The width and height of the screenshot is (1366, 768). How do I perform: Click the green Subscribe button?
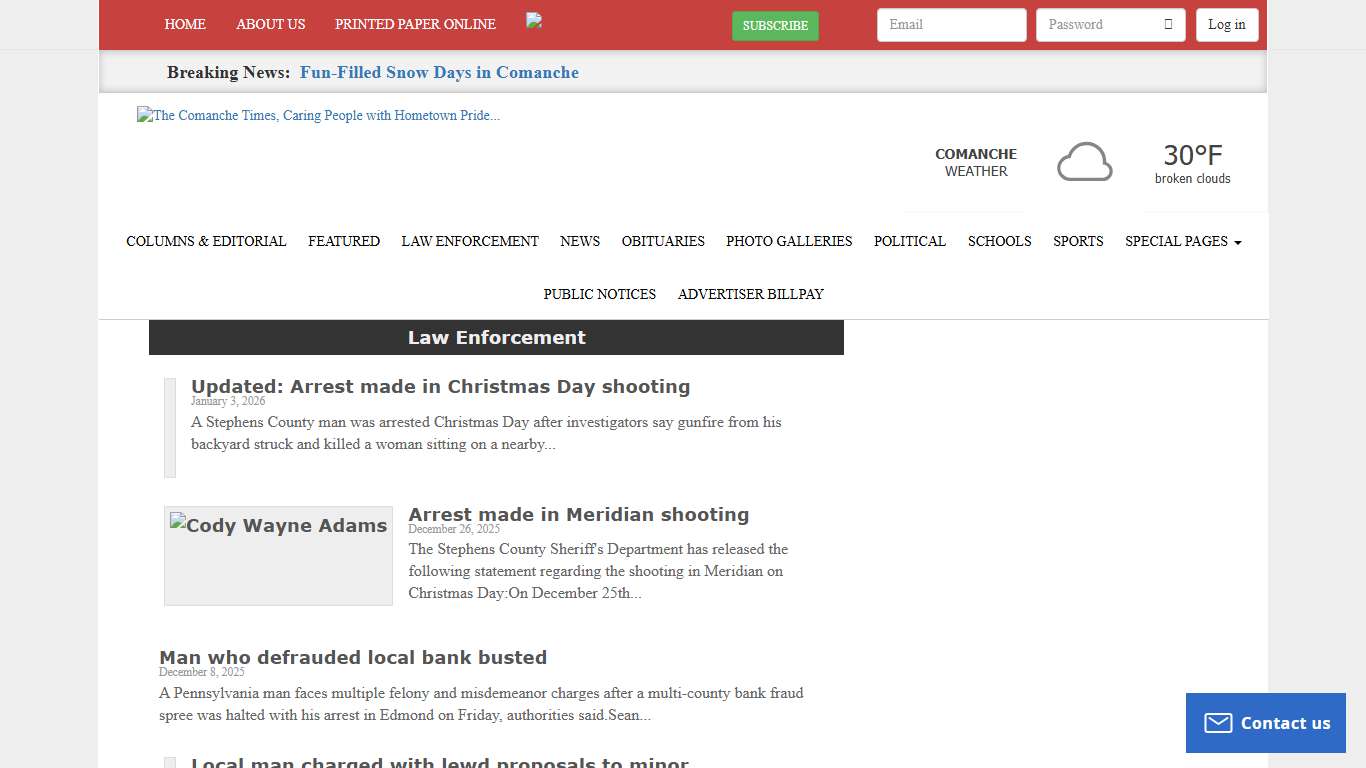click(775, 26)
